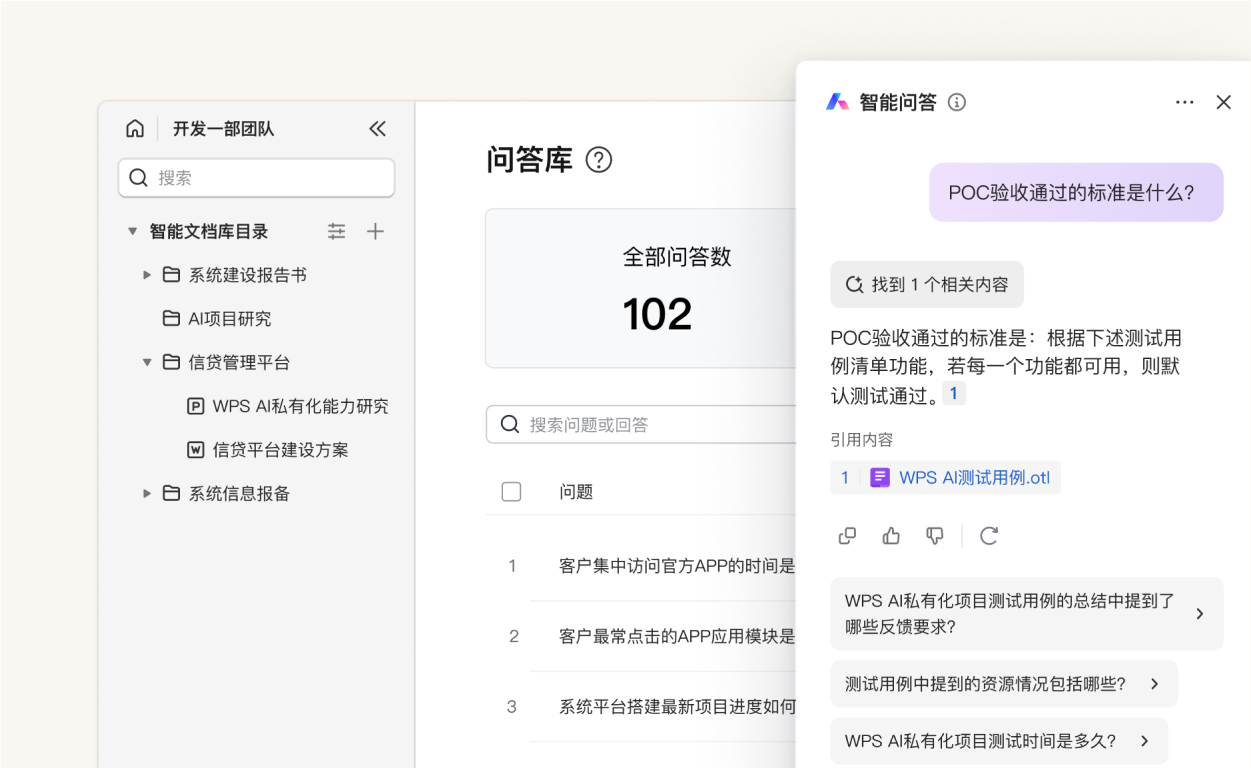Like the answer with thumbs-up icon
The width and height of the screenshot is (1251, 768).
(891, 536)
